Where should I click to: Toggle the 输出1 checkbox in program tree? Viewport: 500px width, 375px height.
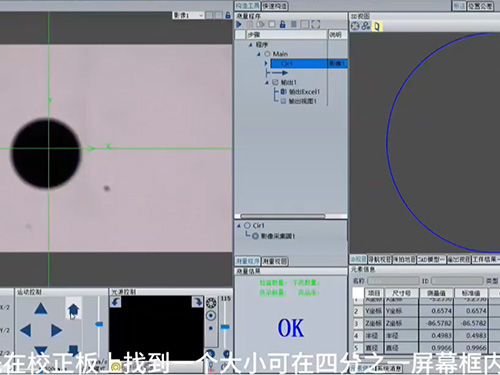(275, 82)
